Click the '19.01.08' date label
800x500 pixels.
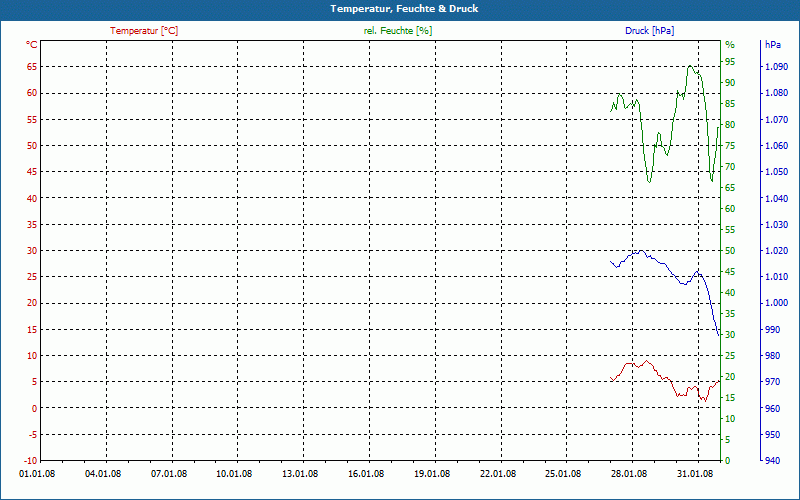[x=432, y=473]
